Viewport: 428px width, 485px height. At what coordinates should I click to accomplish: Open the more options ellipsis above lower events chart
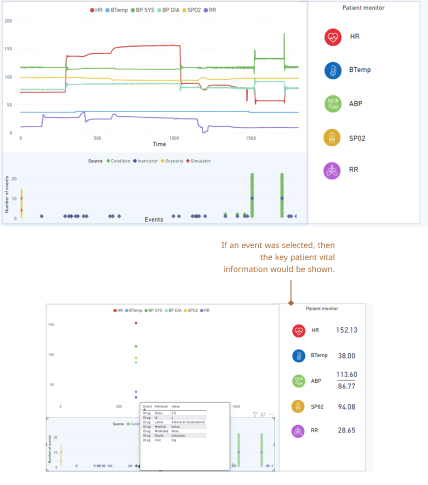click(x=271, y=414)
